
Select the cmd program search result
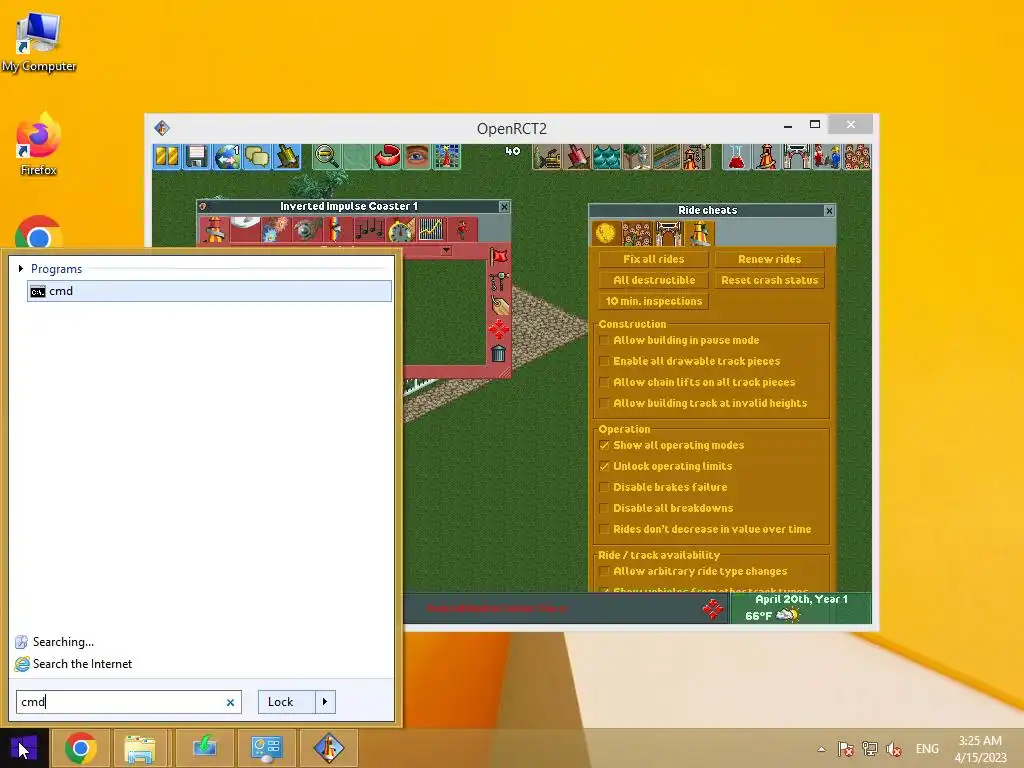pyautogui.click(x=210, y=291)
